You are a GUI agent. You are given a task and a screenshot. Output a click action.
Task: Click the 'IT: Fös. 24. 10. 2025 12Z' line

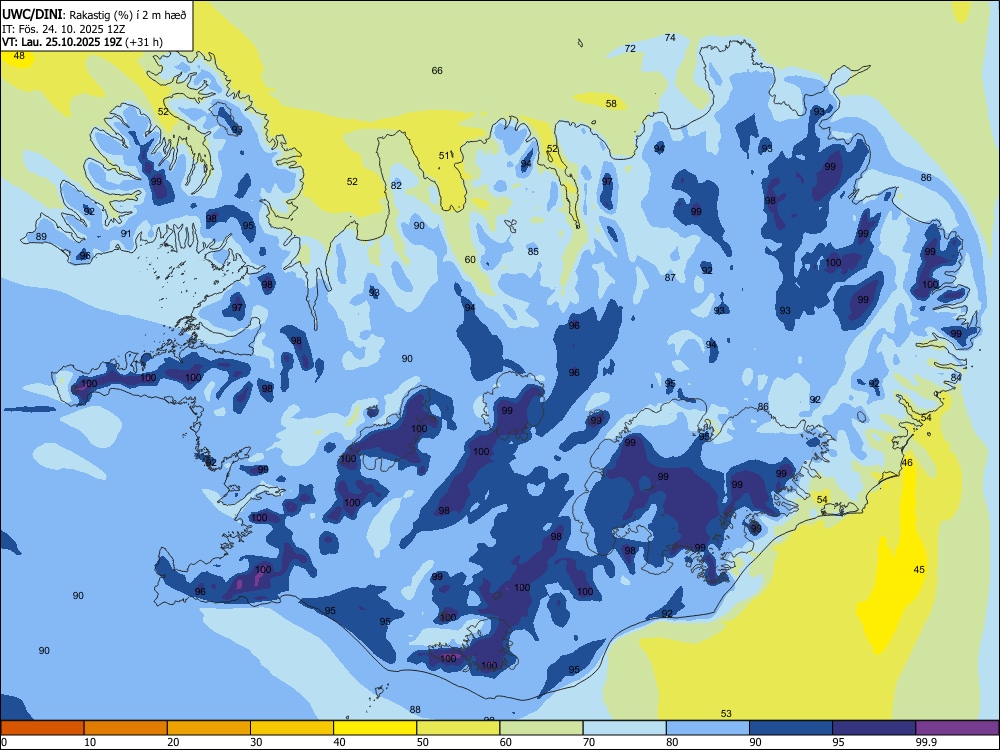tap(64, 29)
